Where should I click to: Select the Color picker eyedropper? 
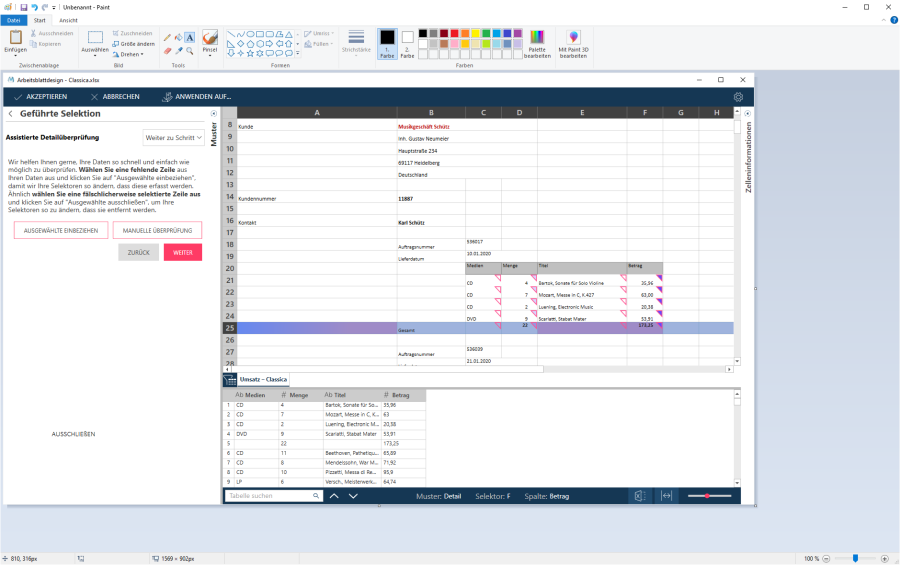178,50
